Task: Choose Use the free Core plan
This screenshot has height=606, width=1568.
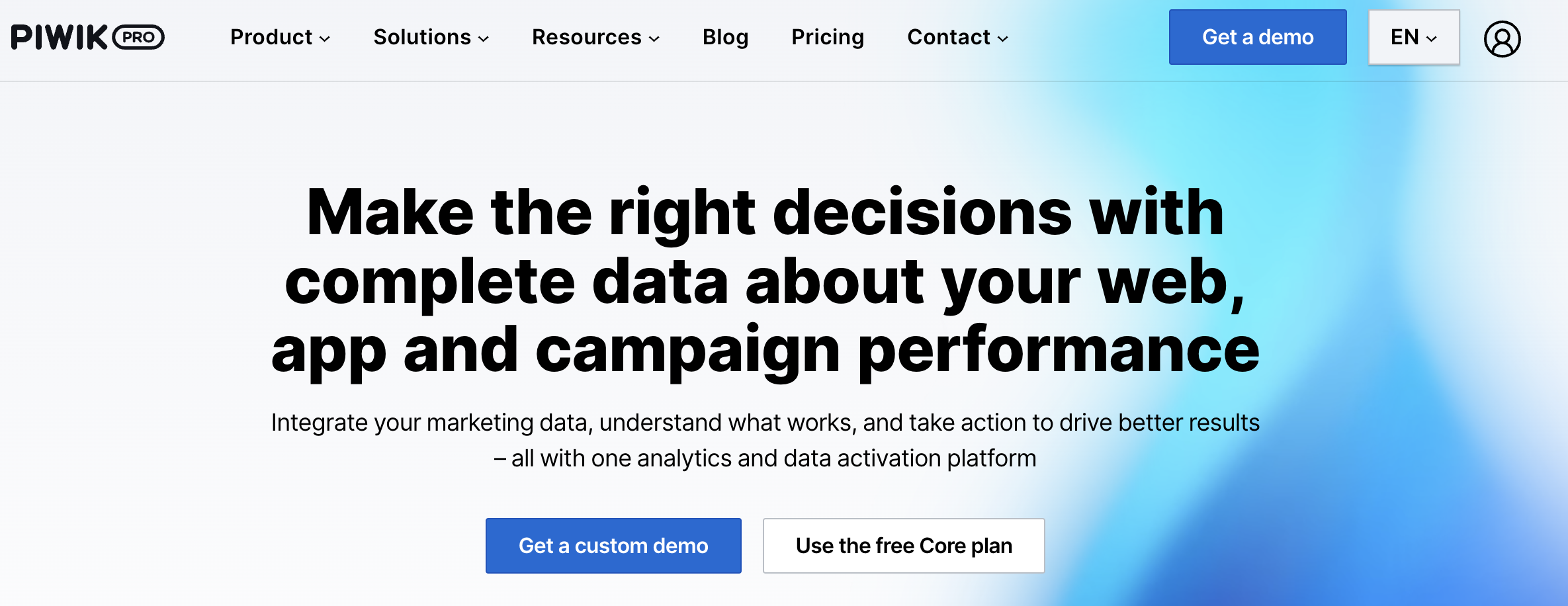Action: 904,545
